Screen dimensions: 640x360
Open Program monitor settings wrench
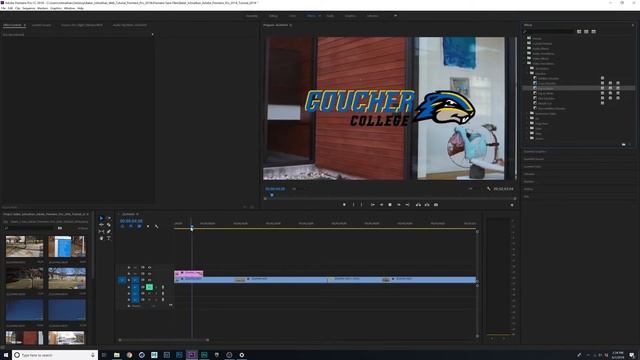click(x=489, y=189)
